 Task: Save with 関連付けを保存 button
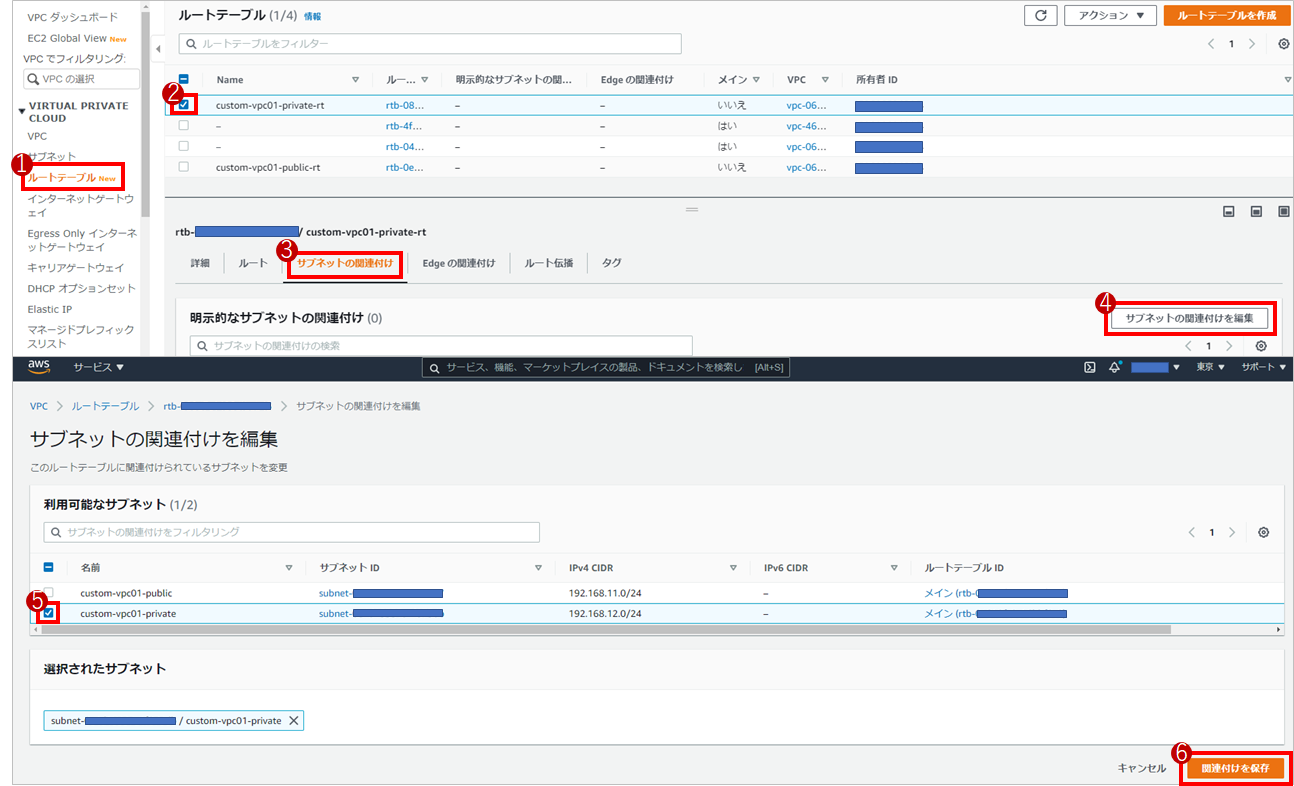click(x=1235, y=768)
